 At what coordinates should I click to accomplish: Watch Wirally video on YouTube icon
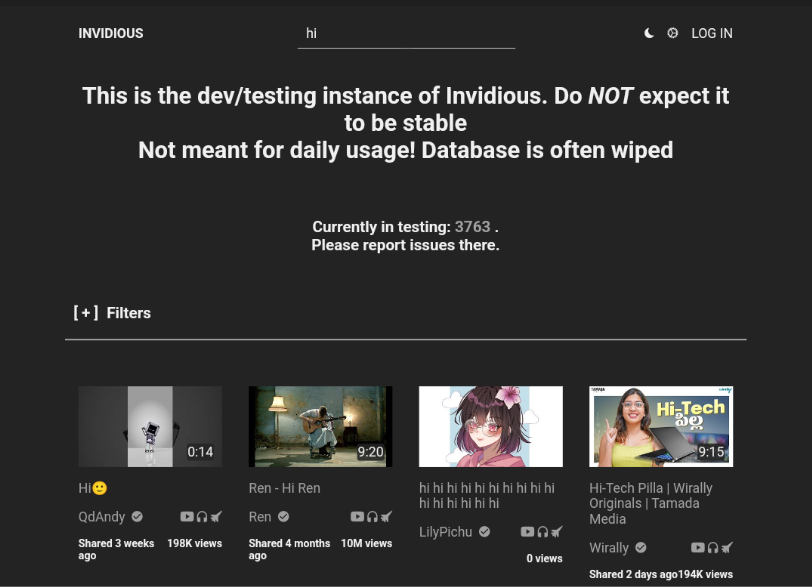click(x=698, y=548)
